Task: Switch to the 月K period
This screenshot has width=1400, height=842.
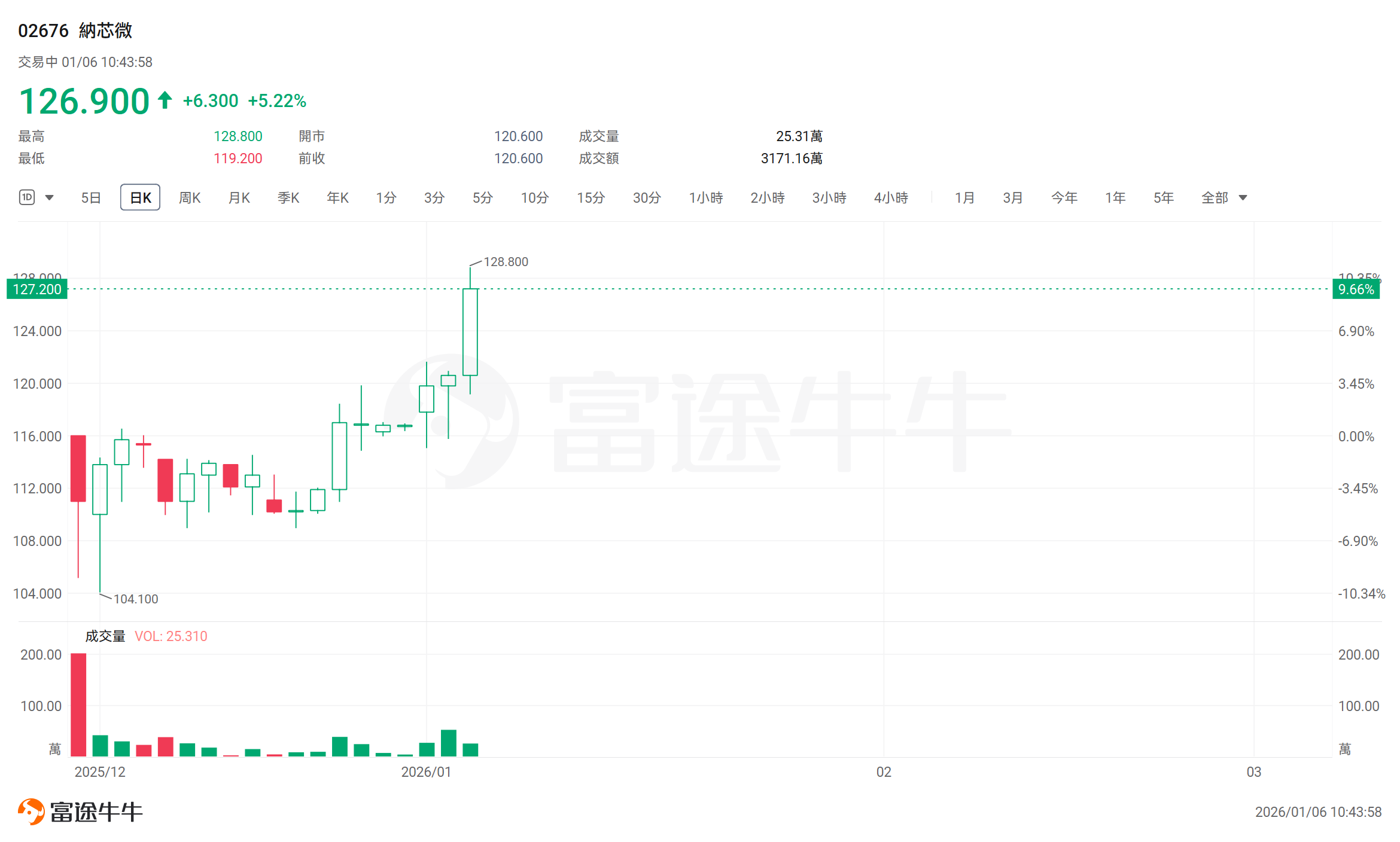Action: pos(239,197)
